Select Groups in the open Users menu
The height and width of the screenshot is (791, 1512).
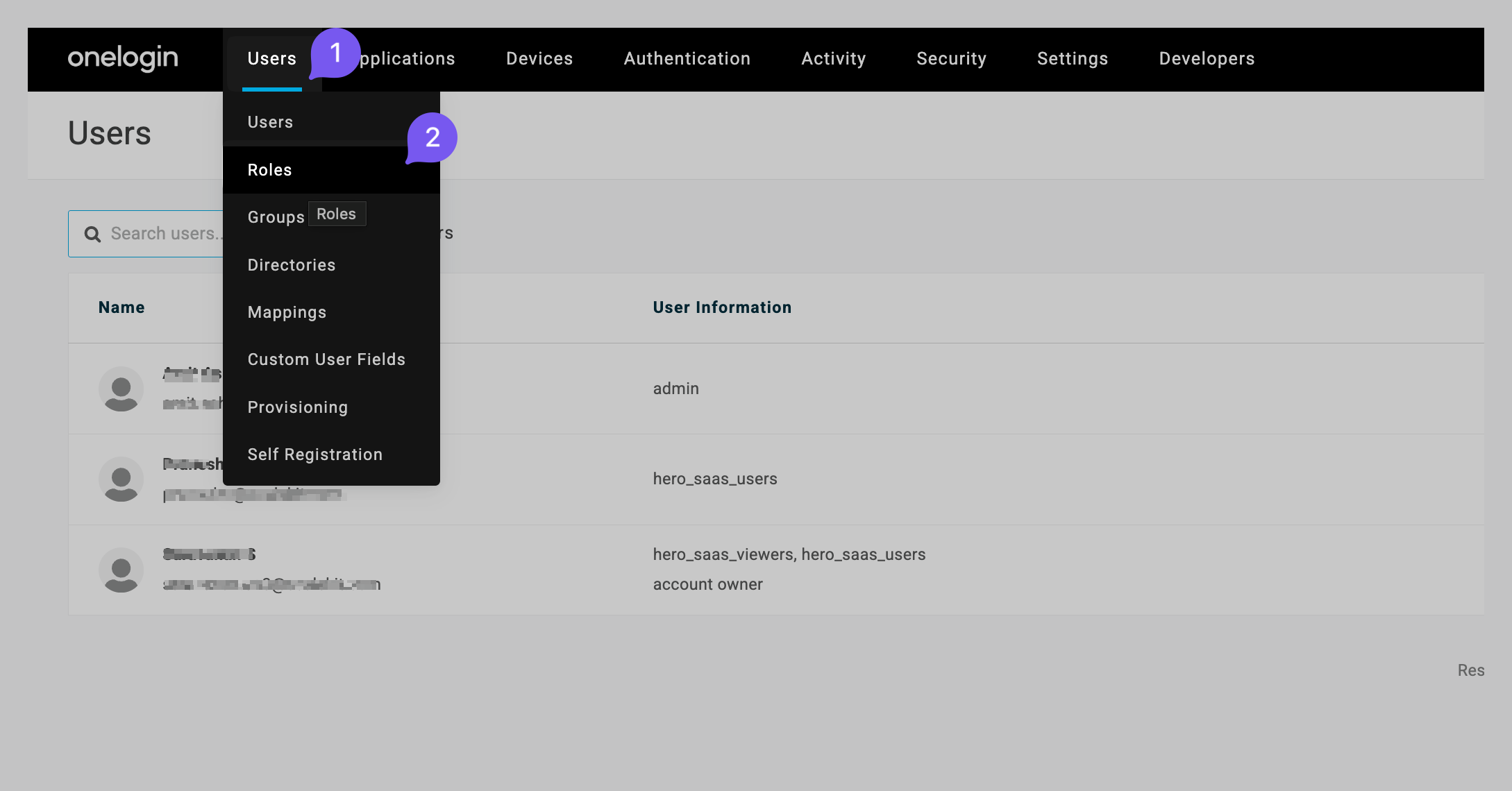pos(276,216)
